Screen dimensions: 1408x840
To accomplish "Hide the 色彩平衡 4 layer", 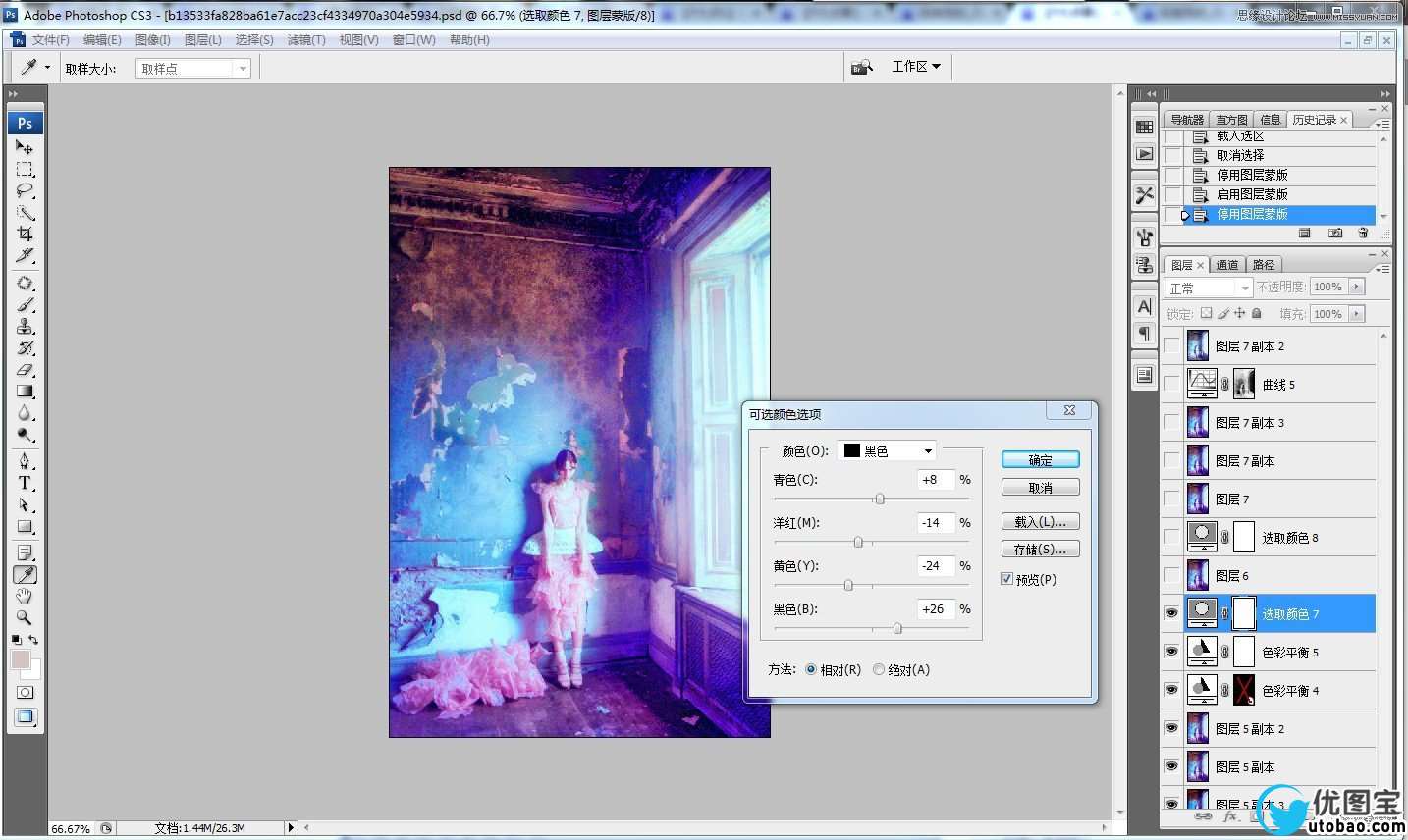I will coord(1171,690).
